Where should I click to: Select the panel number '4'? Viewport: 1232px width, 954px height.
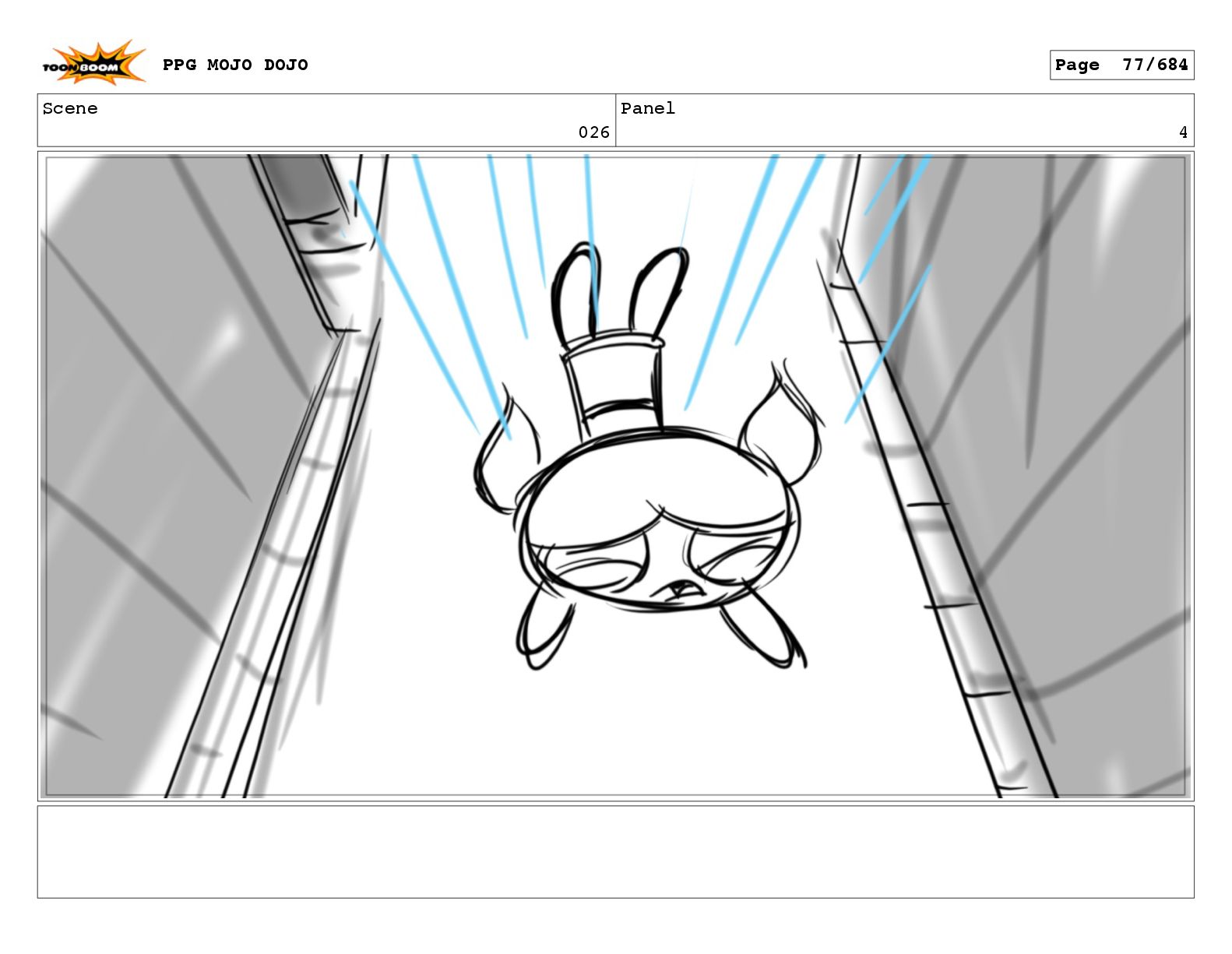(x=1183, y=132)
